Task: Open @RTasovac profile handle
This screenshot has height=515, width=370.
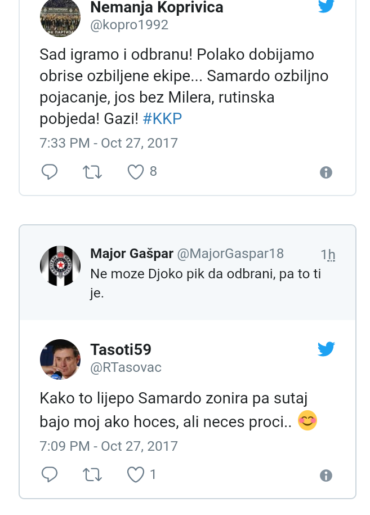Action: coord(126,367)
